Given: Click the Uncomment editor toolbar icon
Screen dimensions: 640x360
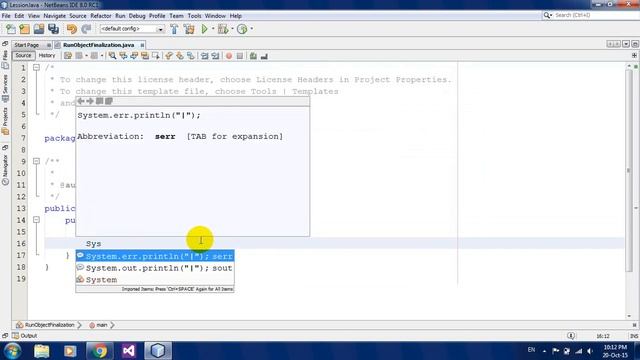Looking at the screenshot, I should [x=264, y=56].
